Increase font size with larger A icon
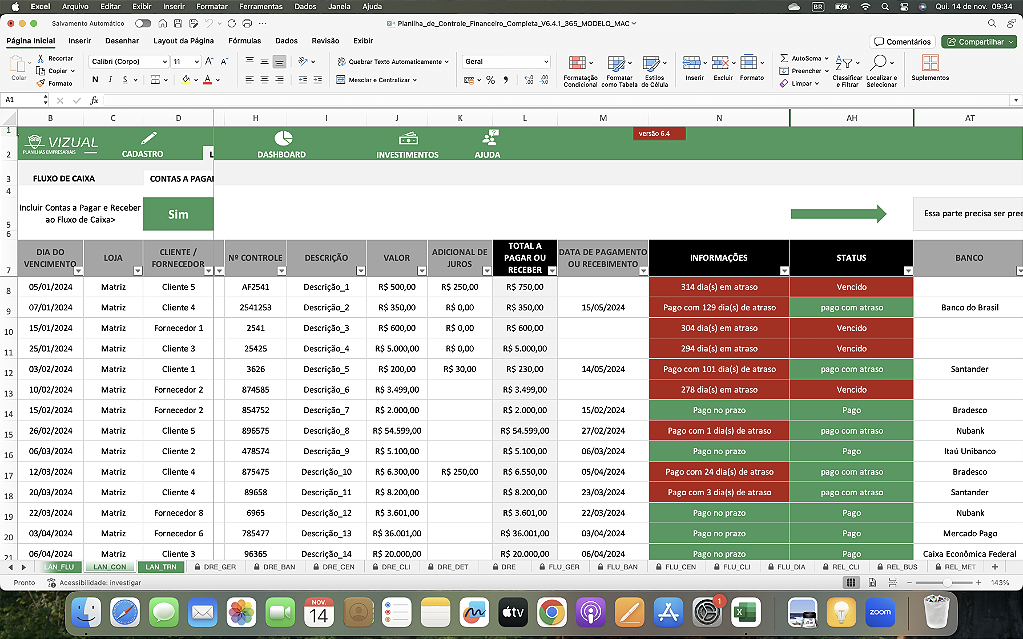 coord(209,61)
